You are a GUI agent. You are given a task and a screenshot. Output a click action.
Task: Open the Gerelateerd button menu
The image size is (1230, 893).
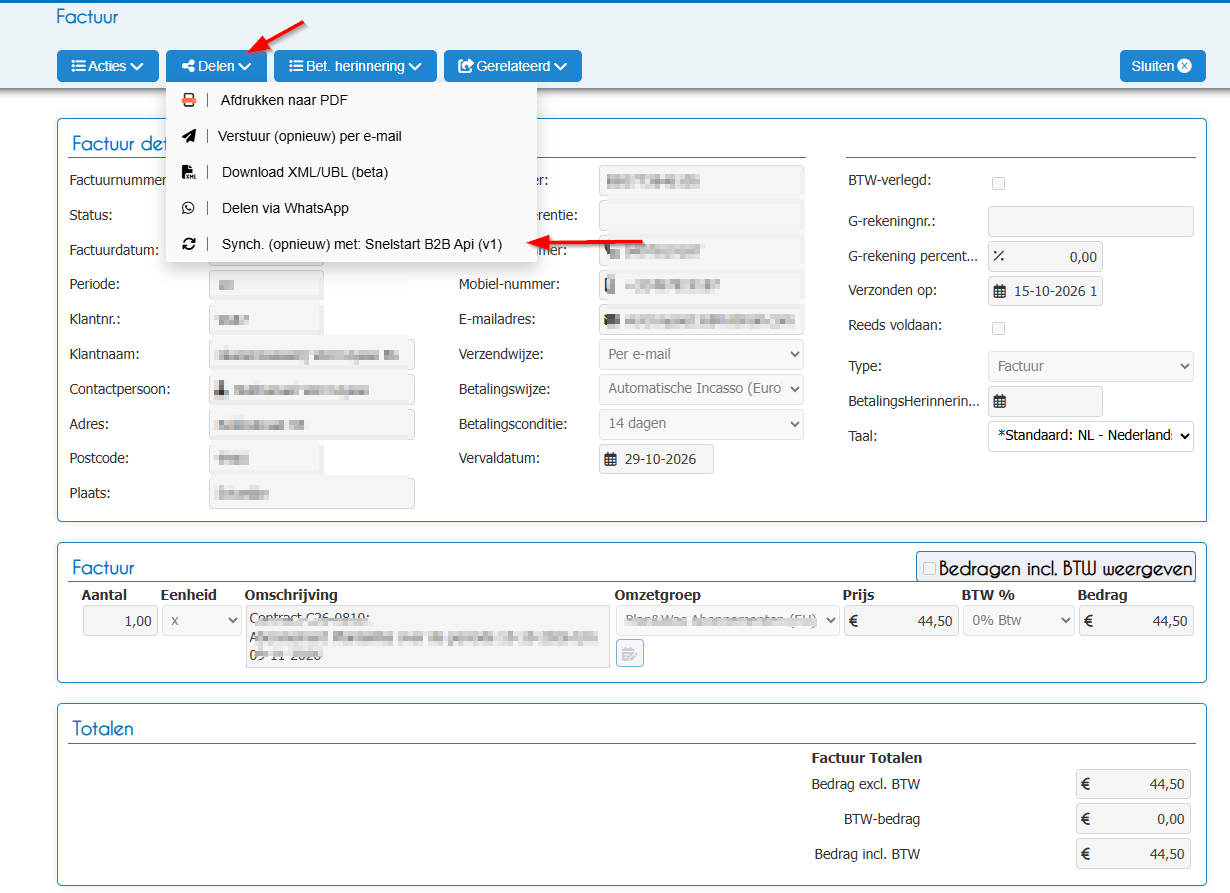(513, 66)
